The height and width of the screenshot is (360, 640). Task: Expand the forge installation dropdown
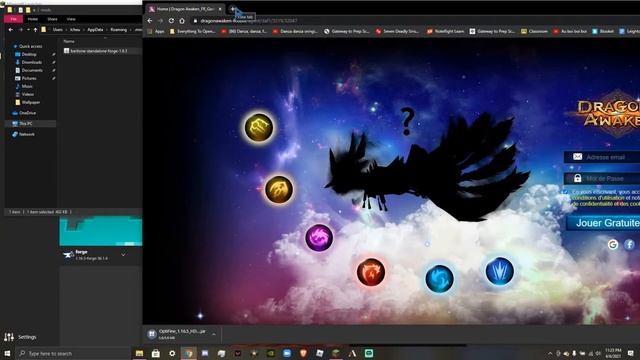(123, 255)
